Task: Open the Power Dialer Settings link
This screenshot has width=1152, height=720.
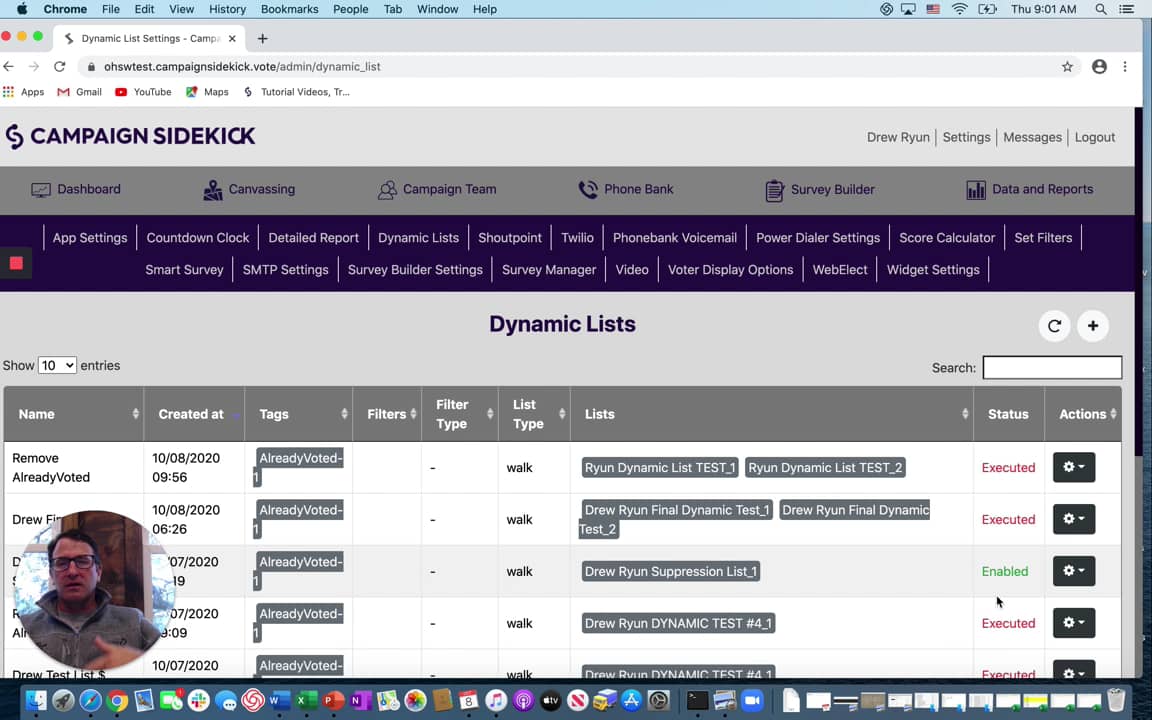Action: coord(817,238)
